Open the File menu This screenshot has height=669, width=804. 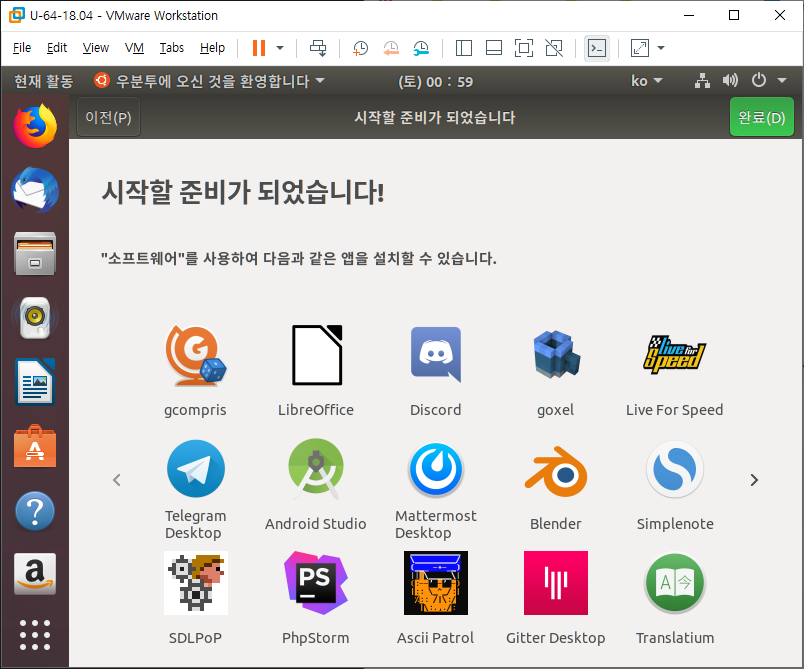pos(22,48)
